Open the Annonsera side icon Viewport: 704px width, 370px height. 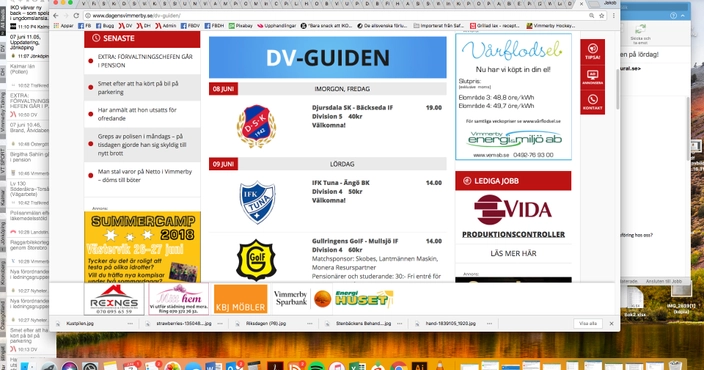click(592, 77)
